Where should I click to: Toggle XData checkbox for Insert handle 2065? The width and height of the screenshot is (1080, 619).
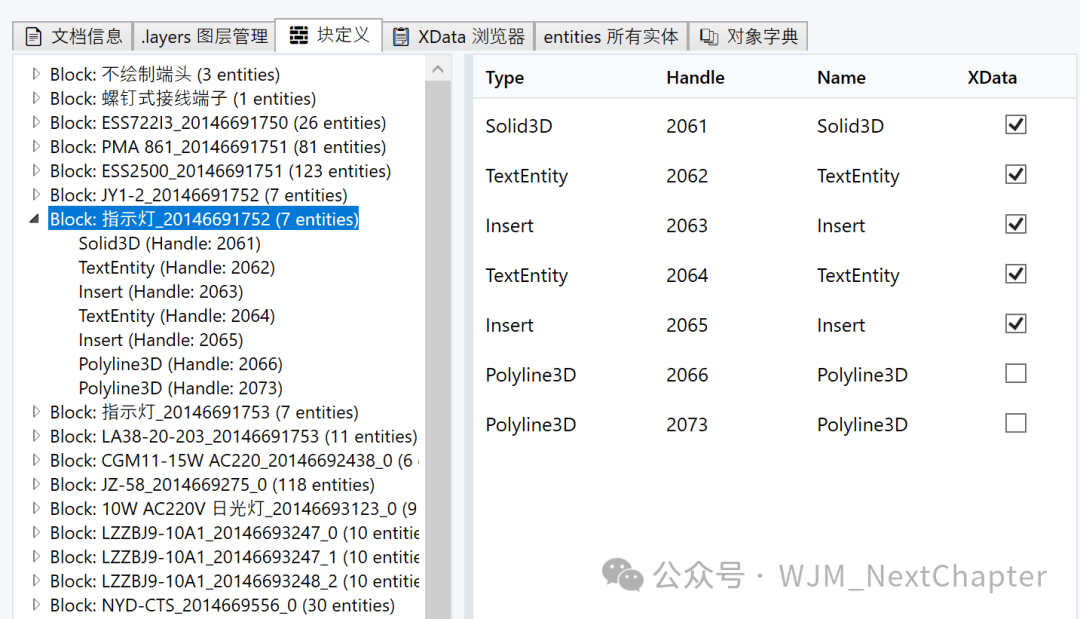pyautogui.click(x=1015, y=324)
